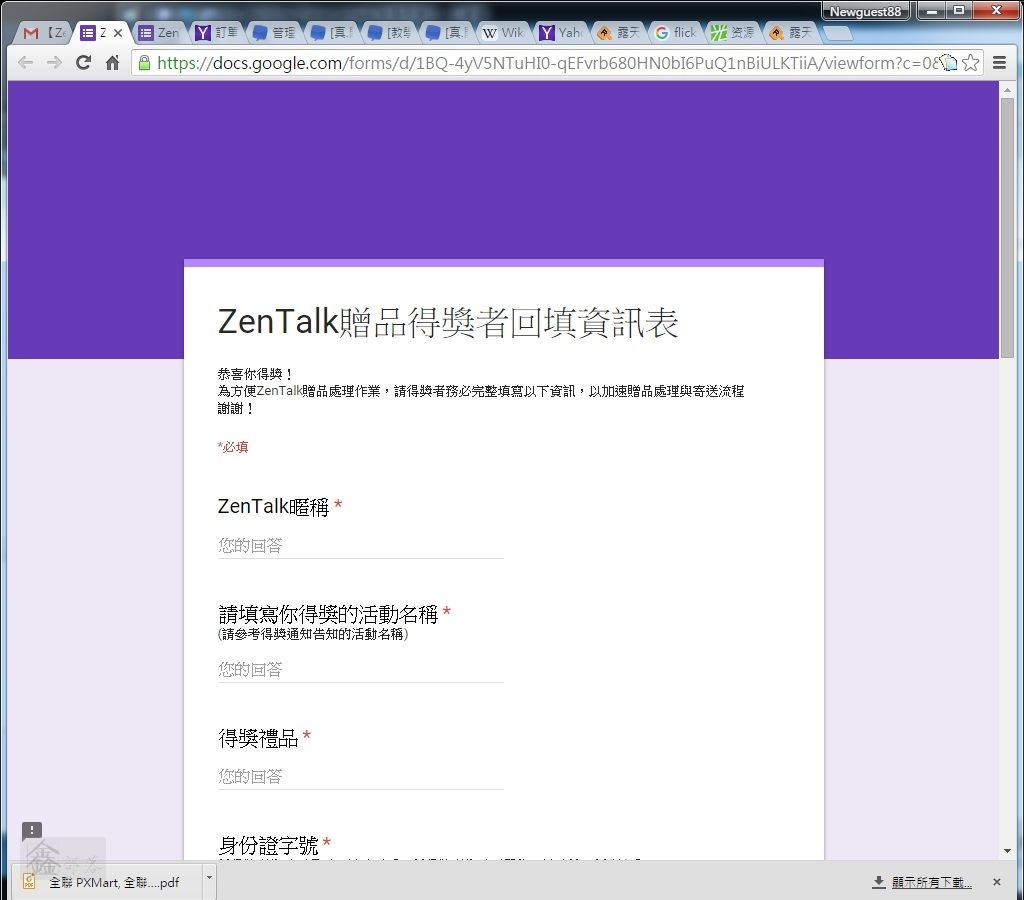Click the page scrollbar down arrow
The width and height of the screenshot is (1024, 900).
[x=1007, y=851]
